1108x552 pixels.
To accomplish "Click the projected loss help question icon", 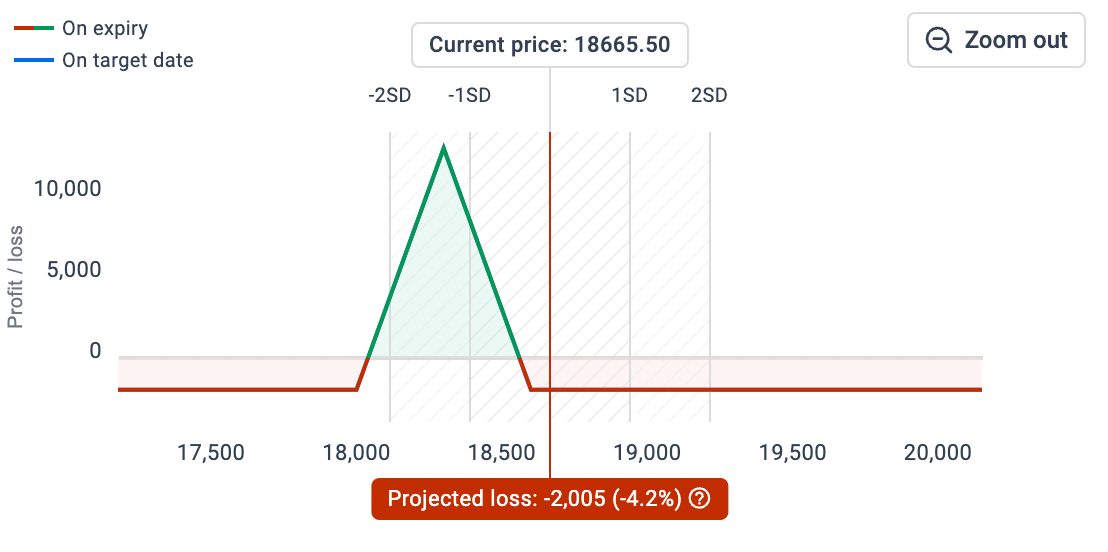I will [x=700, y=499].
